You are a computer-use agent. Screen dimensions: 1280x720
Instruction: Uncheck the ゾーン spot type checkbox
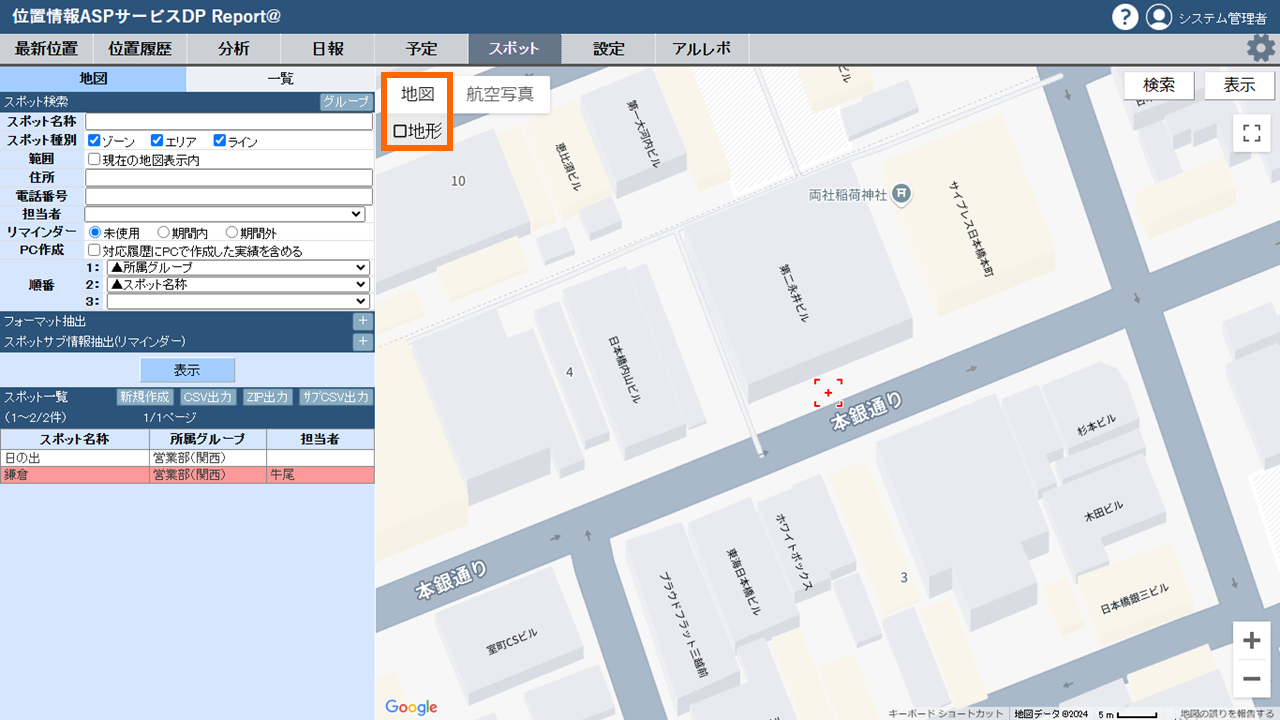coord(95,141)
